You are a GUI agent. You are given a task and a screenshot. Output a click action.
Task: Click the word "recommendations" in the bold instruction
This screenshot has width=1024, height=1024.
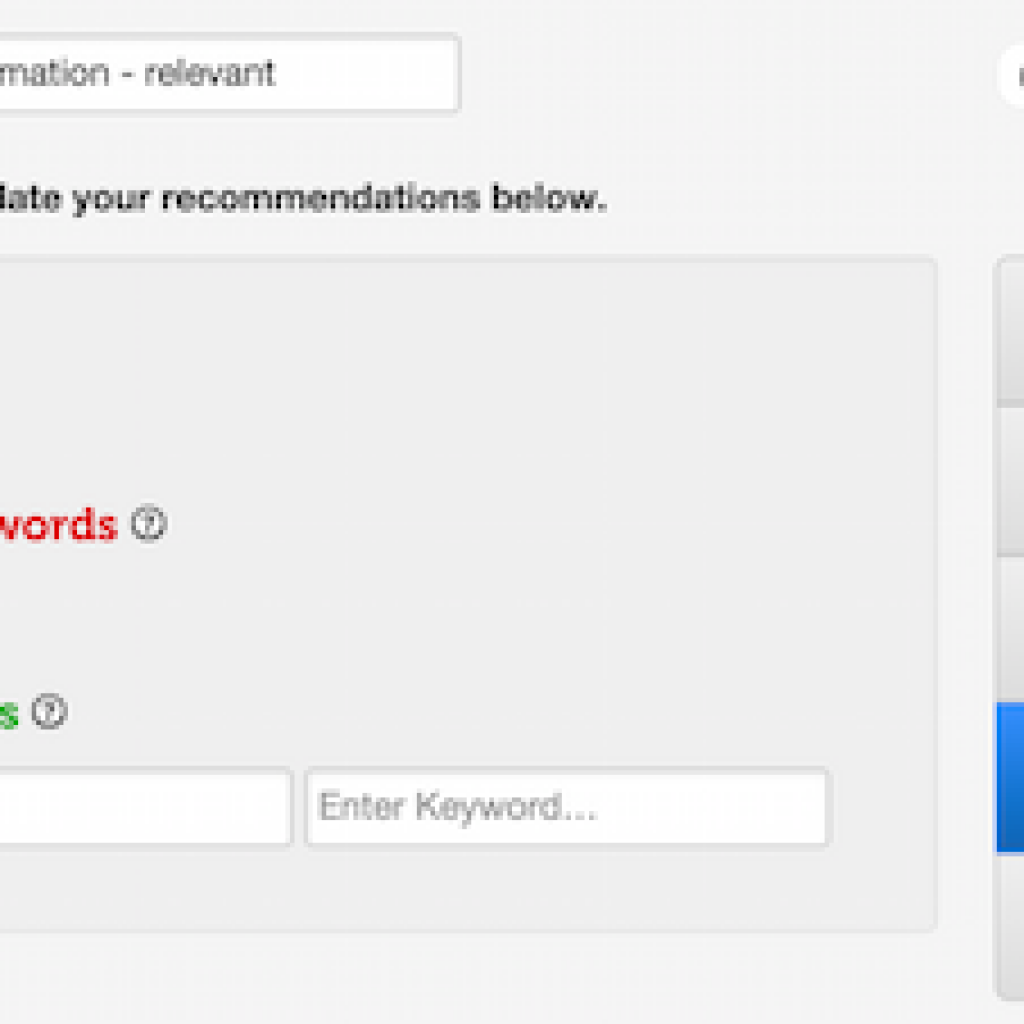click(x=320, y=198)
